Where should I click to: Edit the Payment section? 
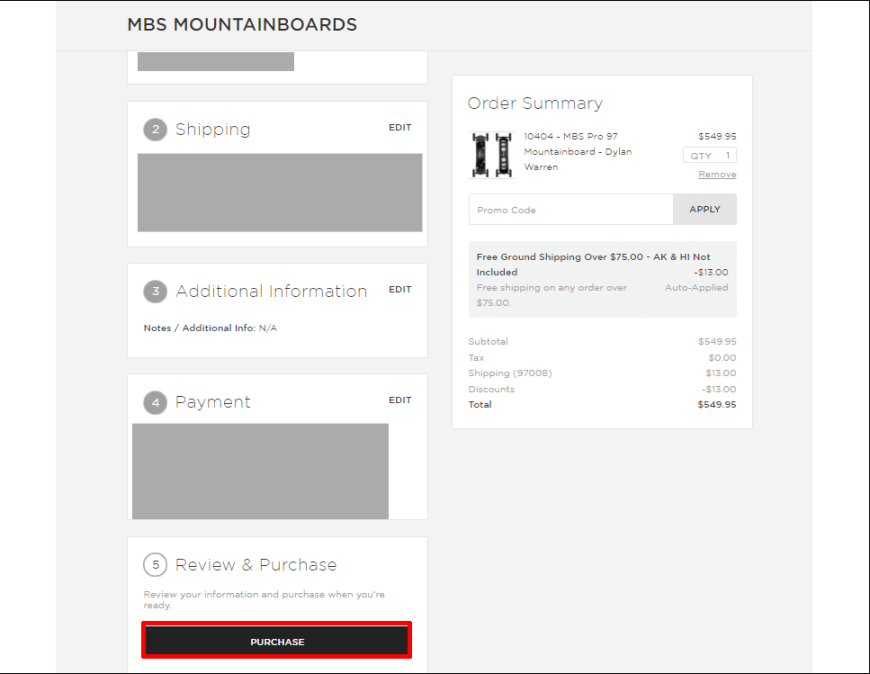[400, 400]
